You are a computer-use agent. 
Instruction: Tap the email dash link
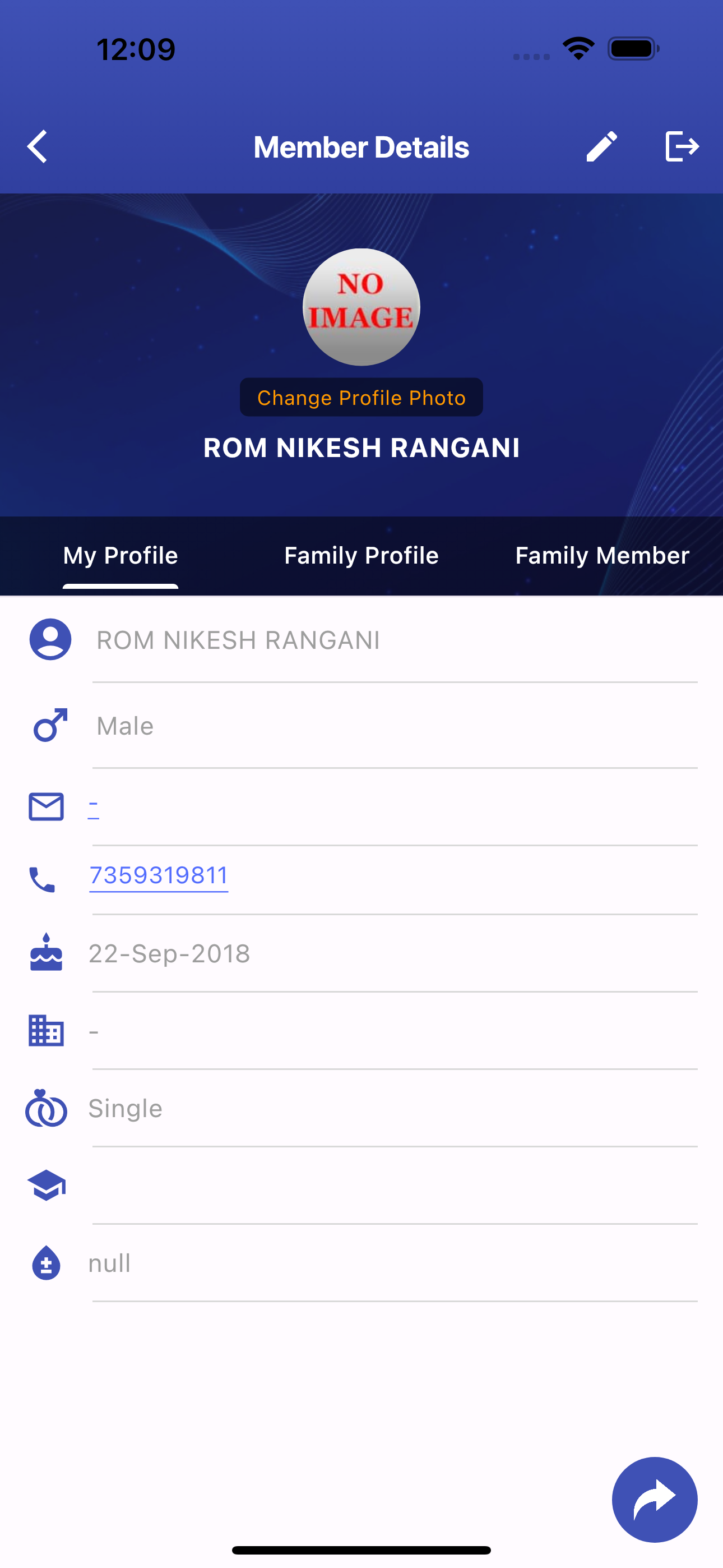(x=94, y=805)
